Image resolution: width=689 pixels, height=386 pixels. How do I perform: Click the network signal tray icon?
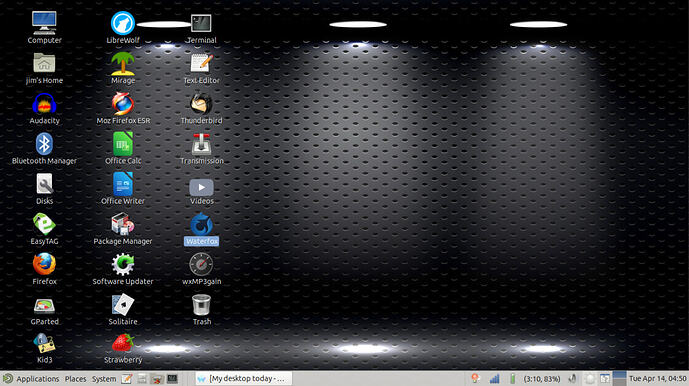tap(494, 379)
